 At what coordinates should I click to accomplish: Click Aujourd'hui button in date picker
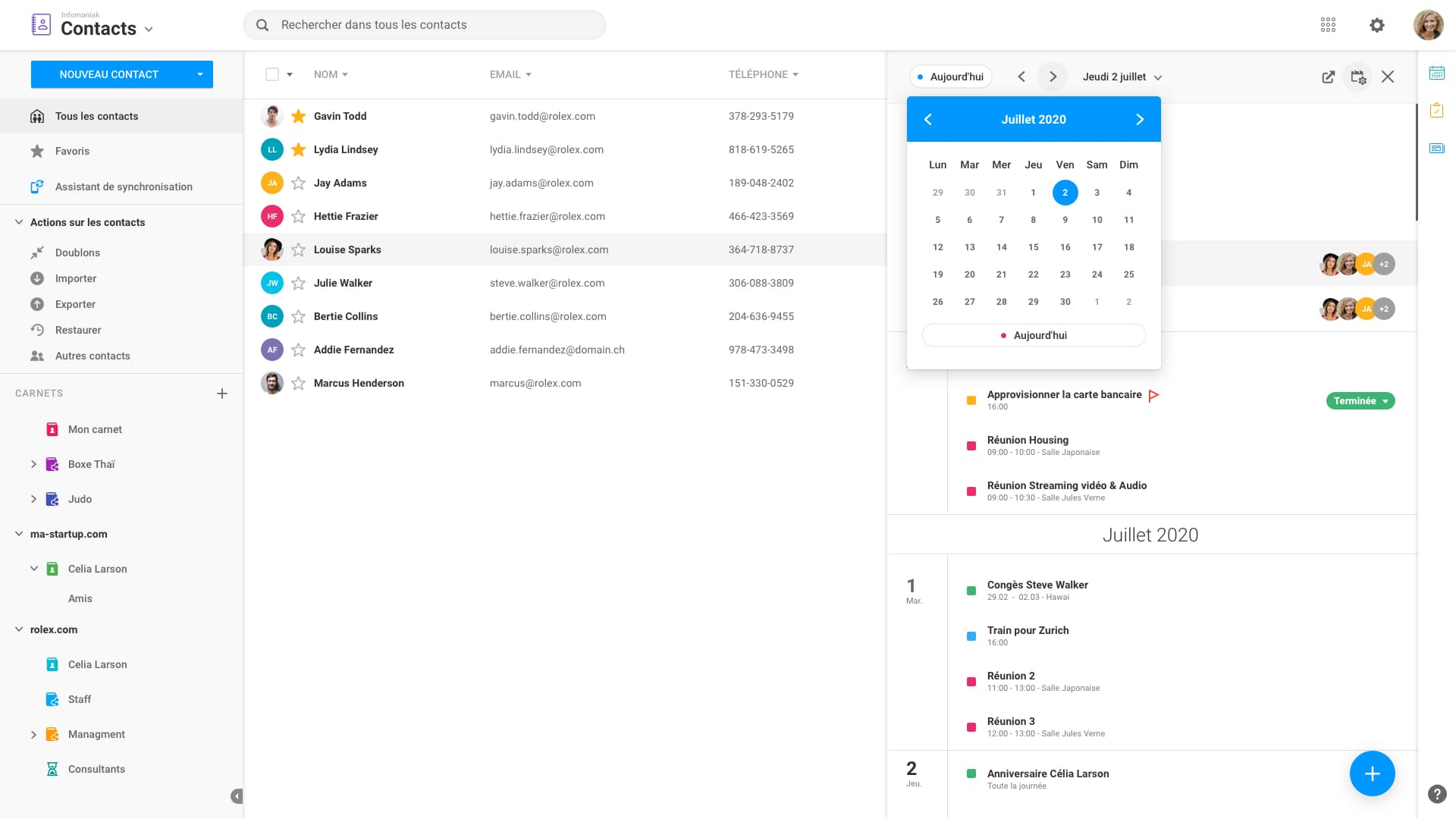tap(1034, 335)
